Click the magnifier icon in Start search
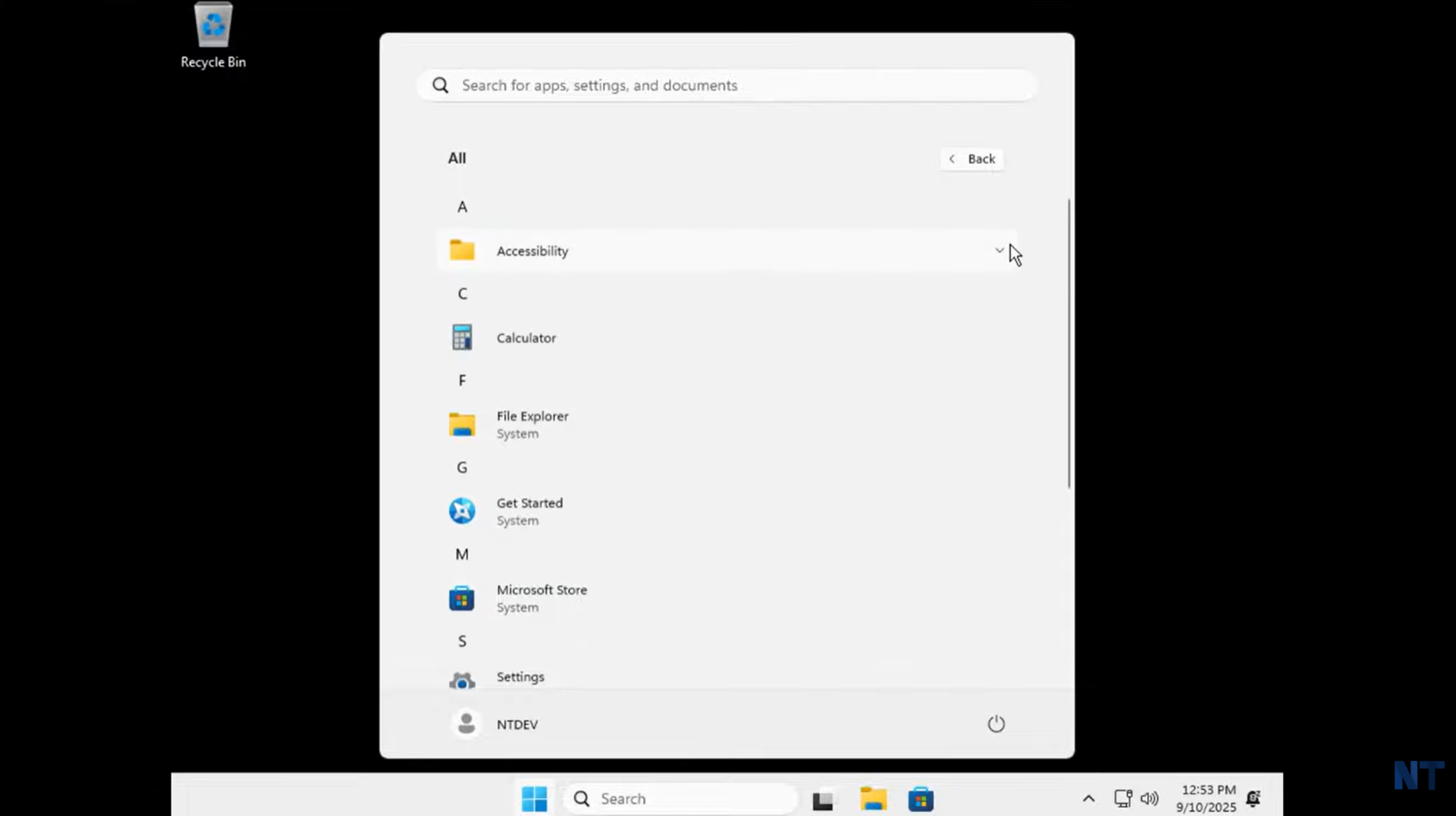Viewport: 1456px width, 816px height. pos(440,85)
